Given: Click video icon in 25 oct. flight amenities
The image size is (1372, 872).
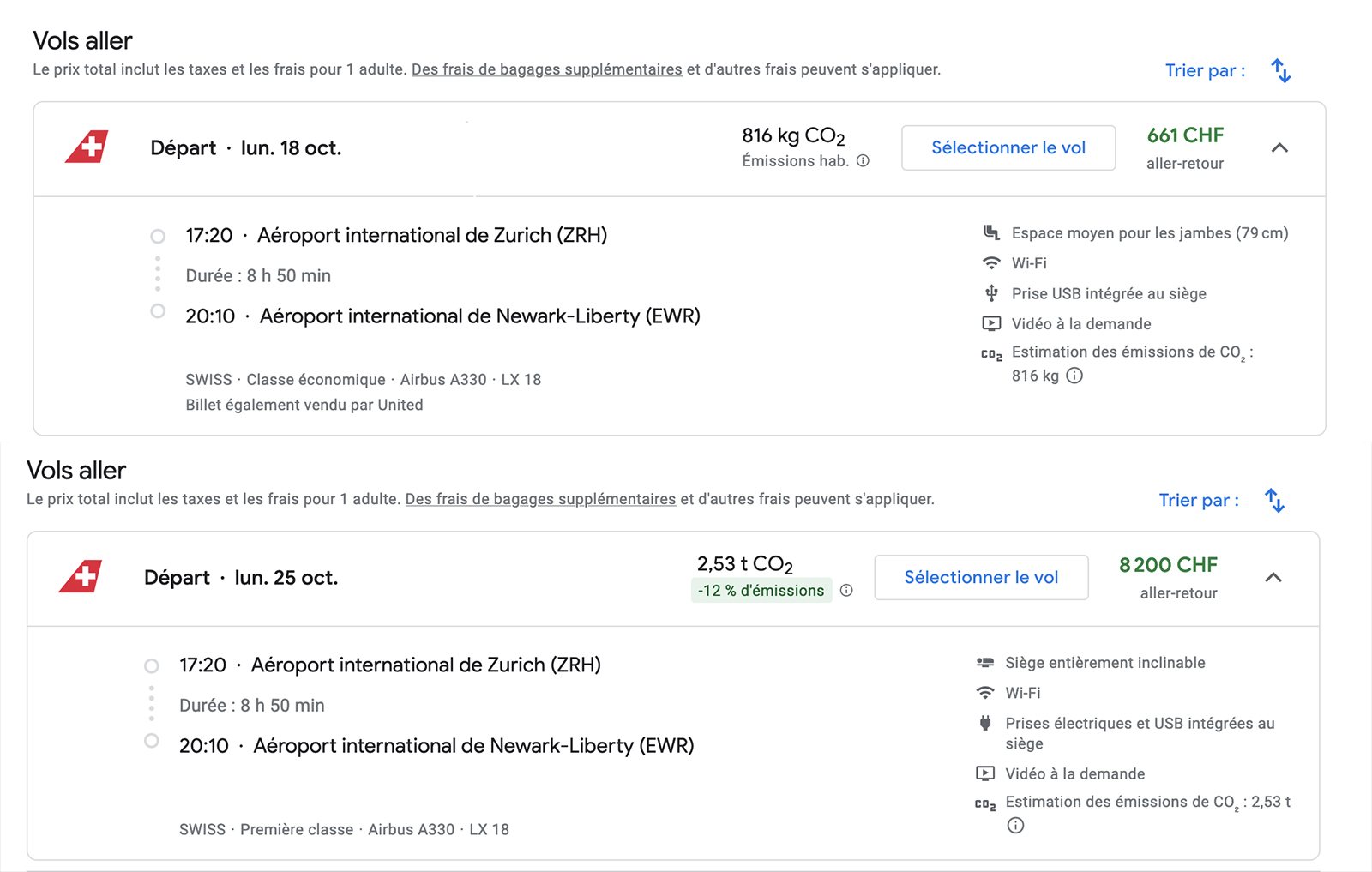Looking at the screenshot, I should [x=985, y=773].
